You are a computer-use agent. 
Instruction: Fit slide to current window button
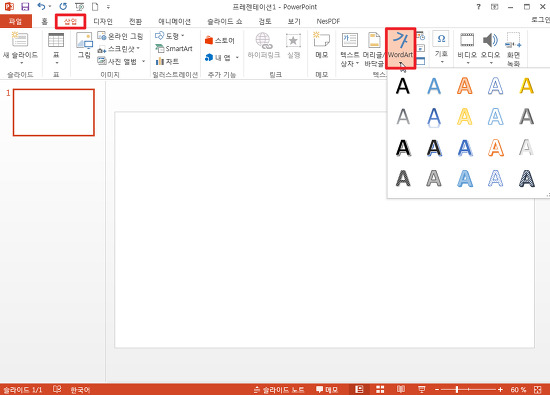pyautogui.click(x=537, y=389)
